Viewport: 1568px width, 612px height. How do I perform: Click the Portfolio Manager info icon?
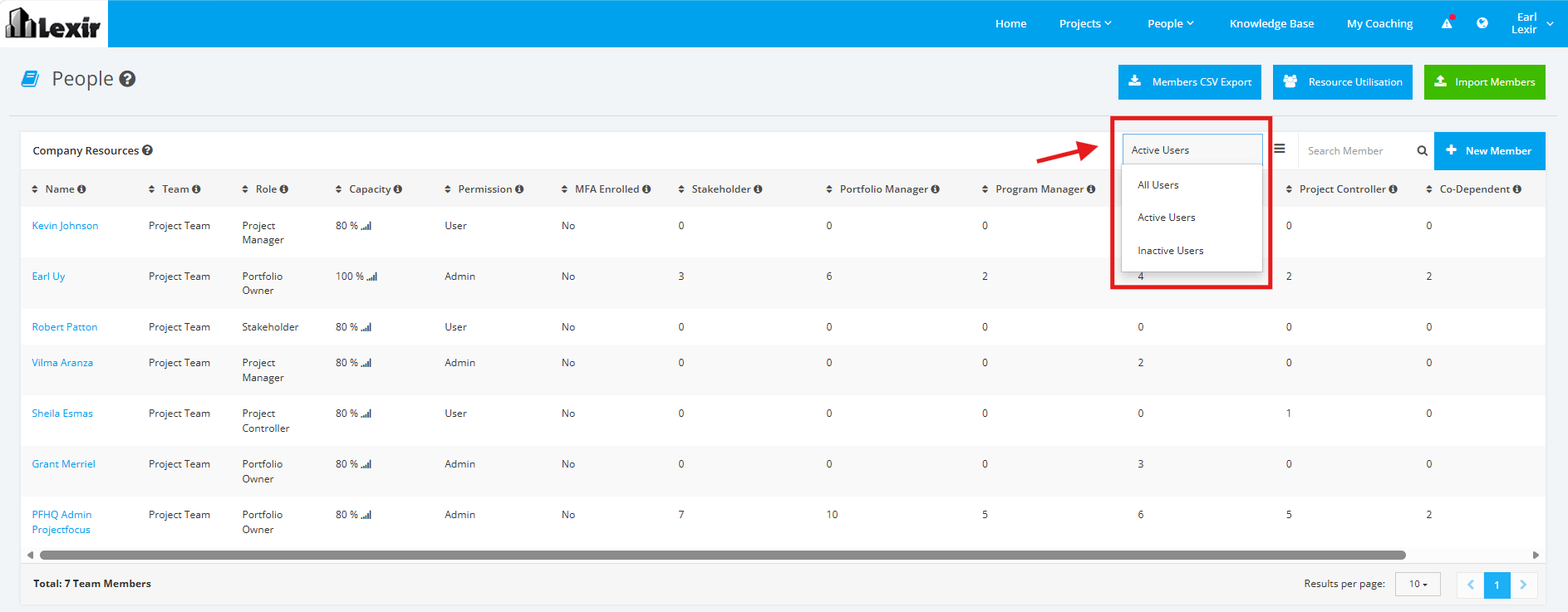(x=936, y=189)
